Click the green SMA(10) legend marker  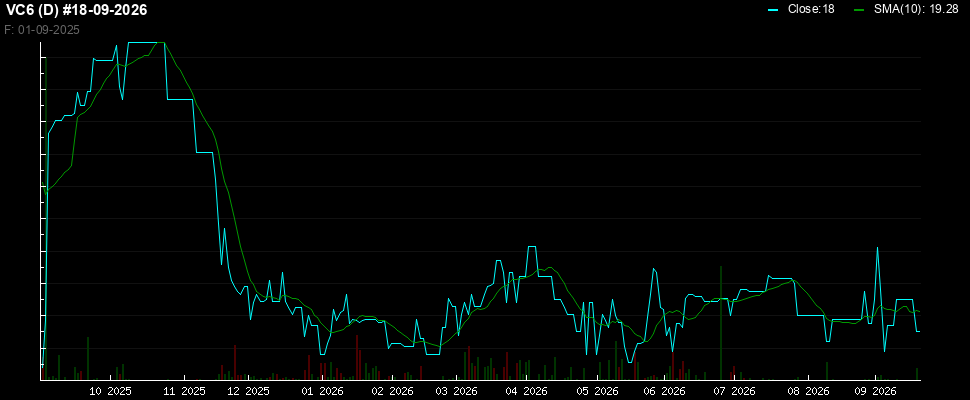pyautogui.click(x=858, y=10)
